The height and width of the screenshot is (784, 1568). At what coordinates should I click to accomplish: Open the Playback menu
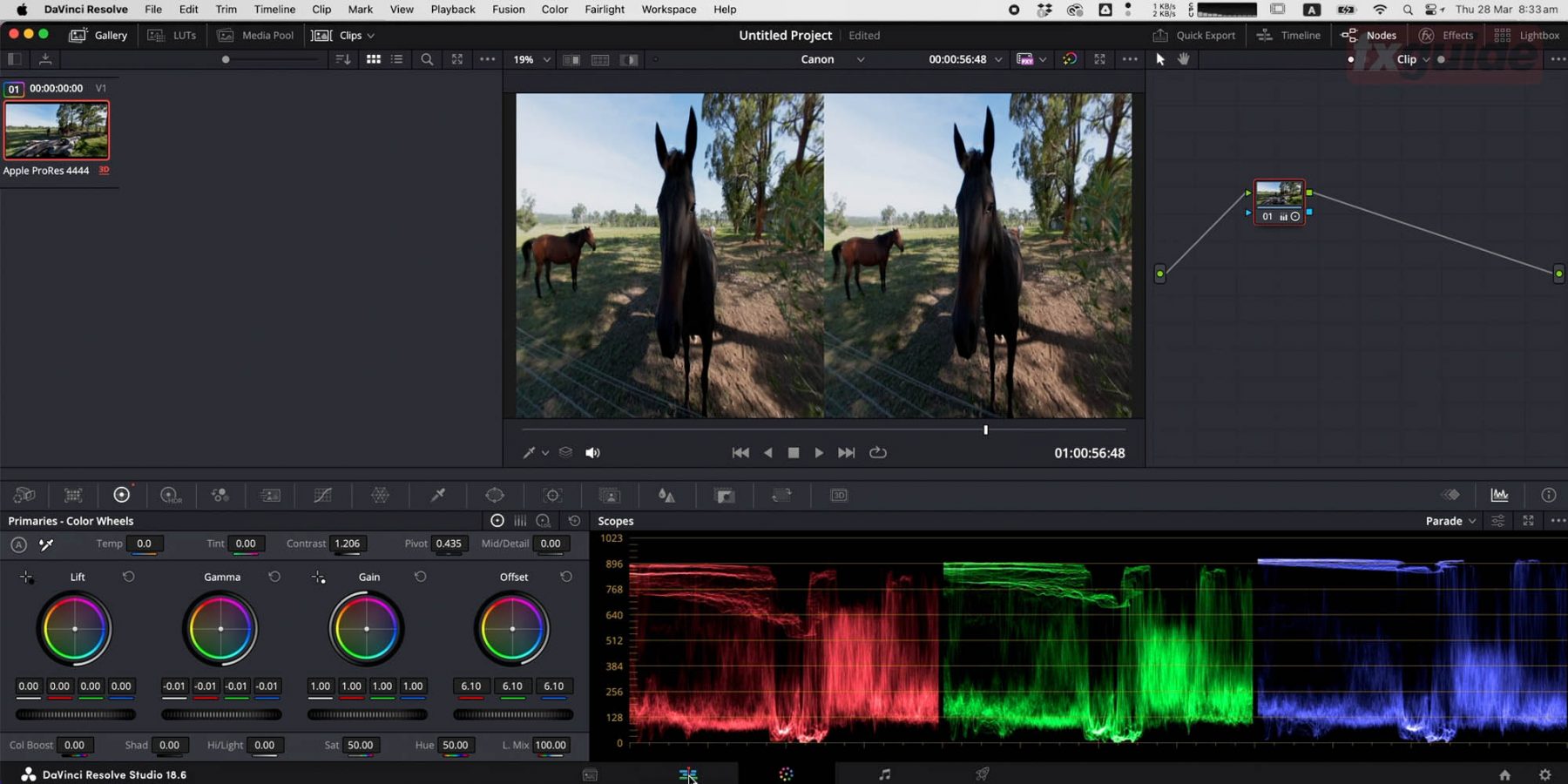click(x=452, y=10)
